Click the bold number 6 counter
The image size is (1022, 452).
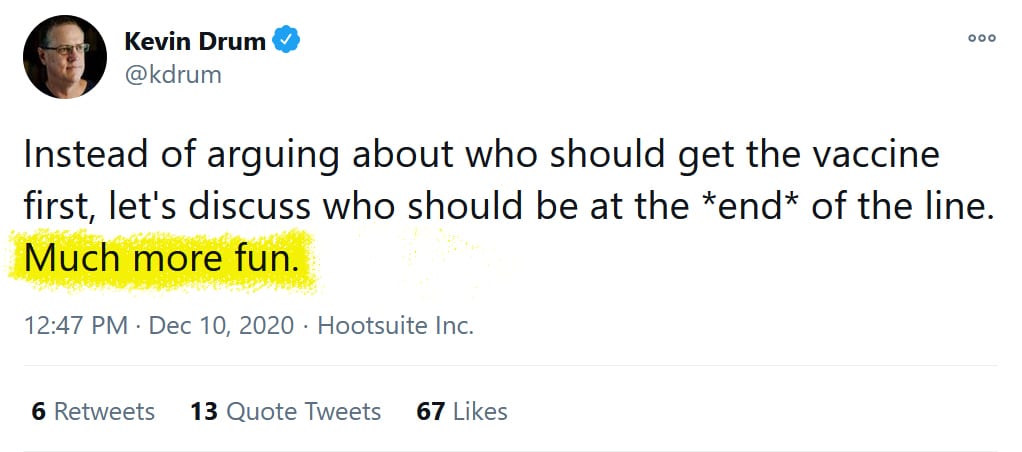[x=38, y=411]
